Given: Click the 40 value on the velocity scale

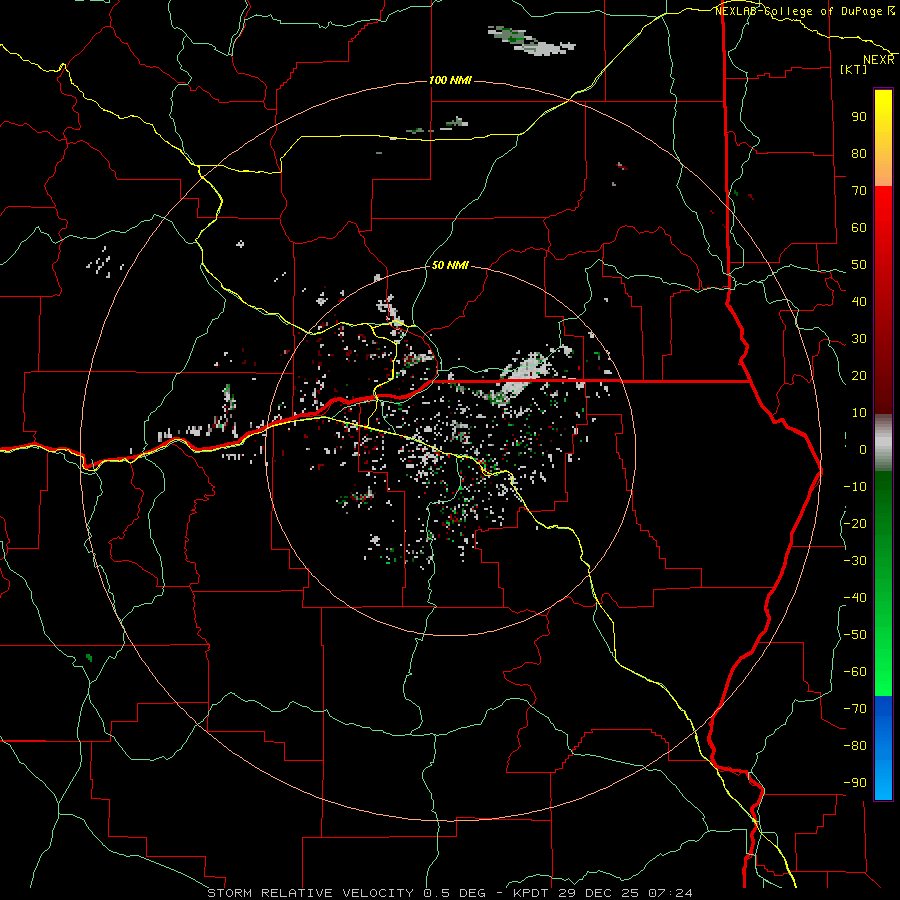Looking at the screenshot, I should [859, 302].
